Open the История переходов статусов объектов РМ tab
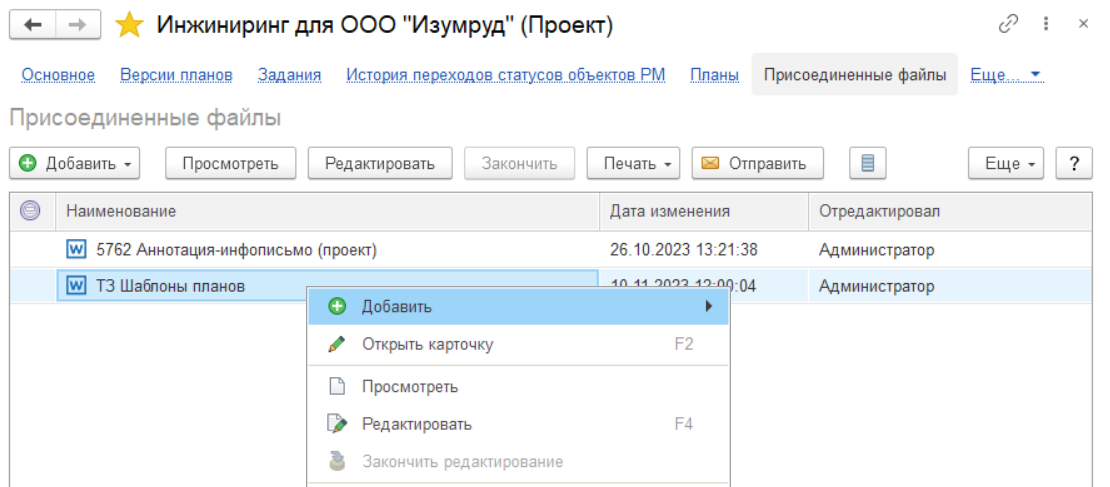Screen dimensions: 1110x487 click(506, 75)
